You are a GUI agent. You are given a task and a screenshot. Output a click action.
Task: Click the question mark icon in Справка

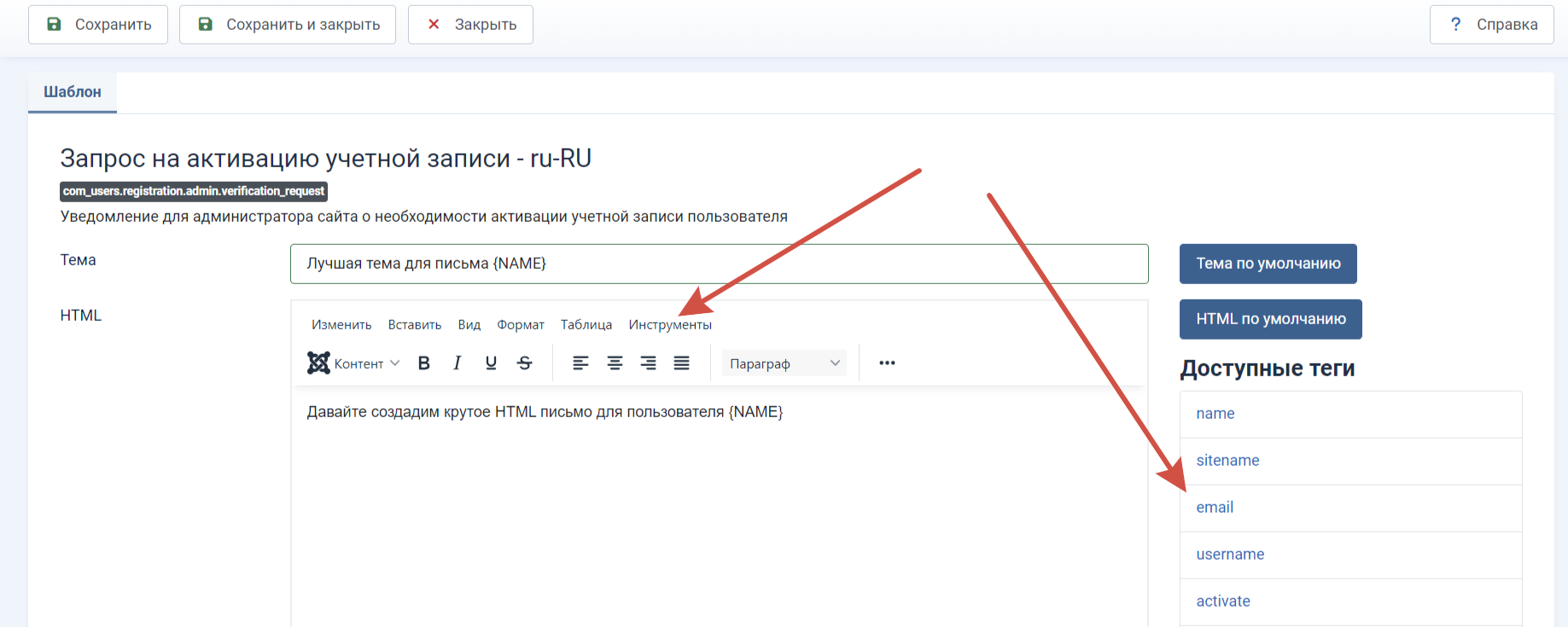pos(1456,24)
